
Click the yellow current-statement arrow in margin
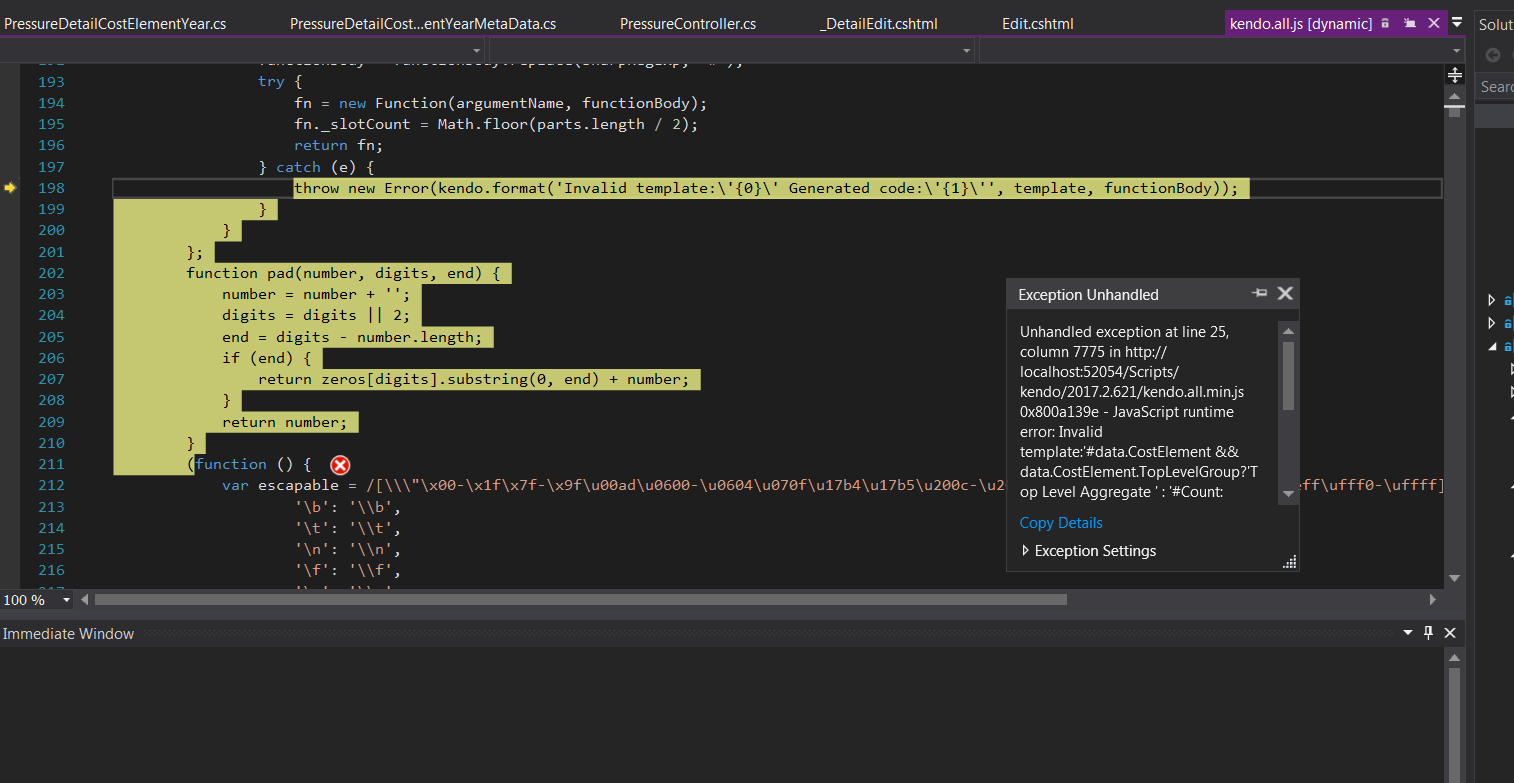pos(11,188)
